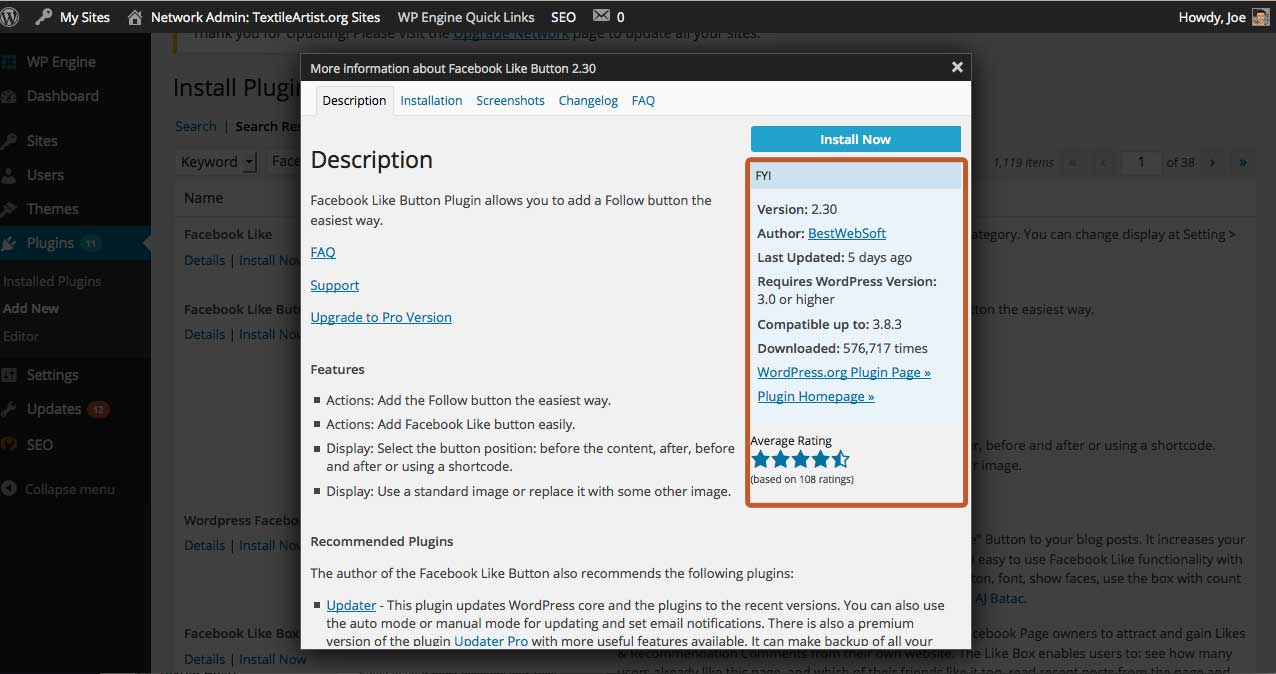
Task: Click the "Recommended Plugins" heading
Action: (382, 541)
